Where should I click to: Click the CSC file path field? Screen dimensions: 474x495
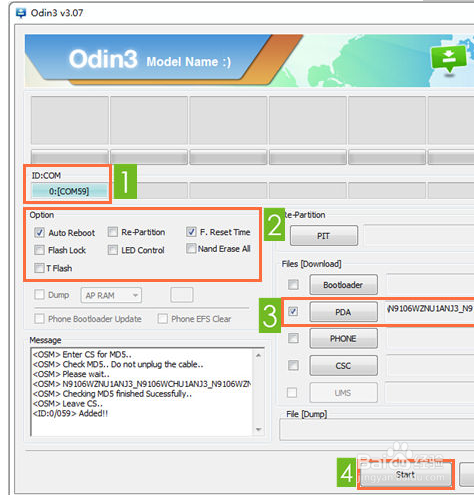tap(430, 366)
